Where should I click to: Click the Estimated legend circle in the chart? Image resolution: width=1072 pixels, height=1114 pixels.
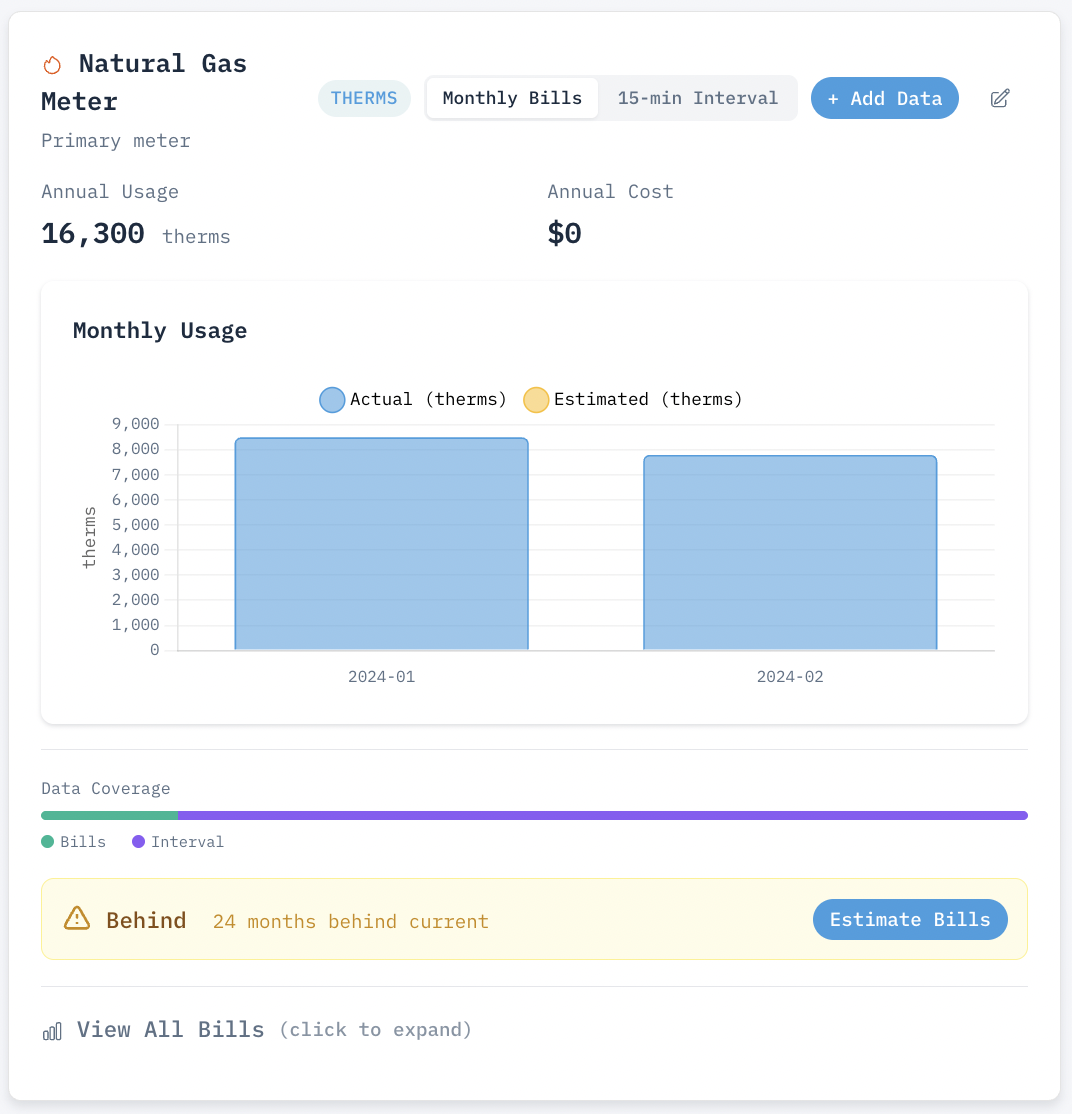pos(535,399)
